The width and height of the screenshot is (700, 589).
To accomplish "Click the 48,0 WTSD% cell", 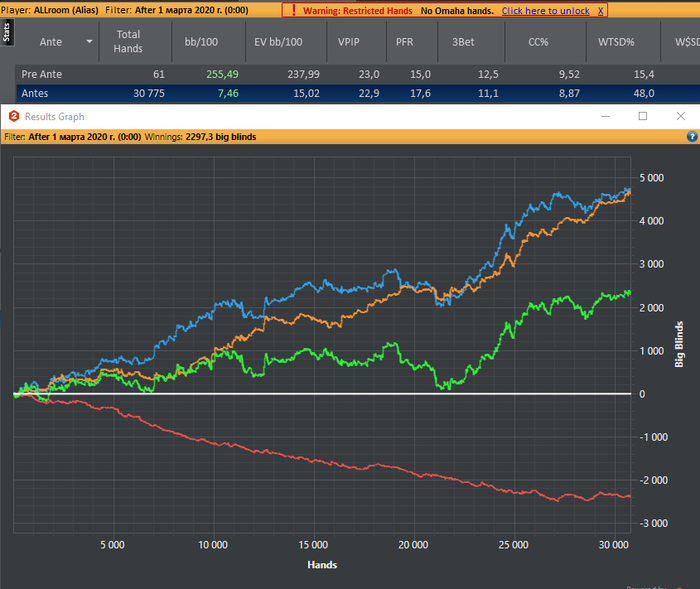I will [644, 93].
